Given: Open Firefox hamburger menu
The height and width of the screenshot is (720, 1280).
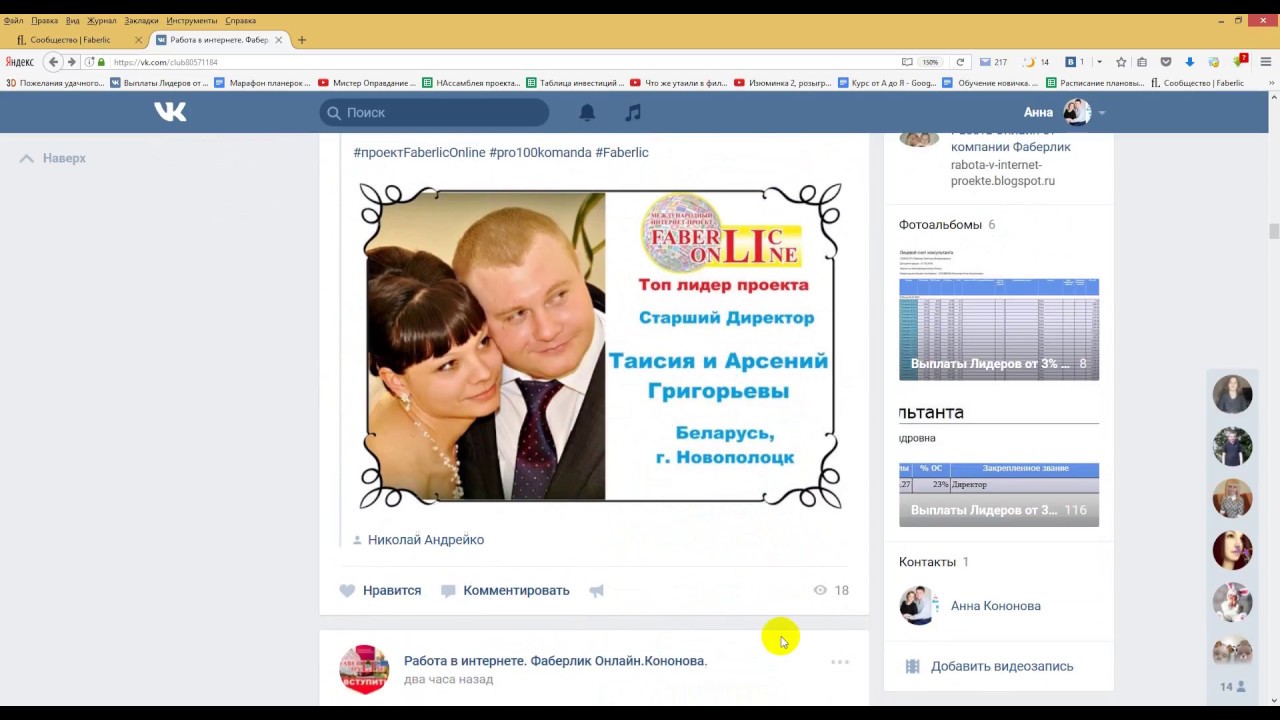Looking at the screenshot, I should [x=1265, y=62].
